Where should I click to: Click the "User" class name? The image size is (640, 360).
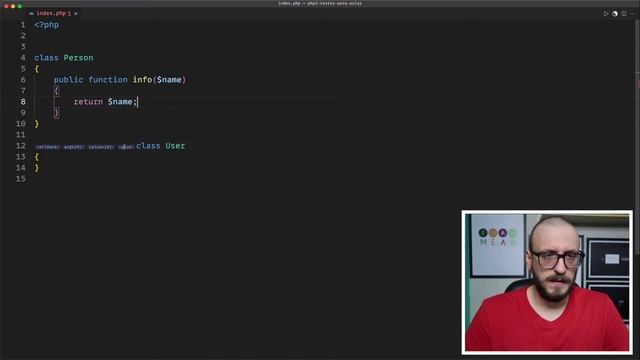[176, 146]
